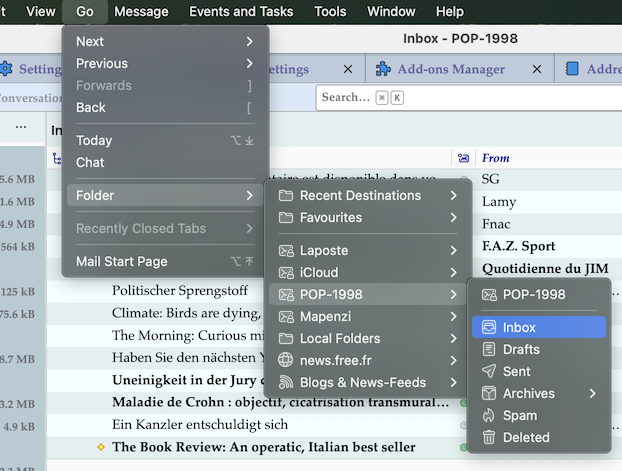Expand the Blogs & News-Feeds submenu arrow
622x471 pixels.
(454, 383)
